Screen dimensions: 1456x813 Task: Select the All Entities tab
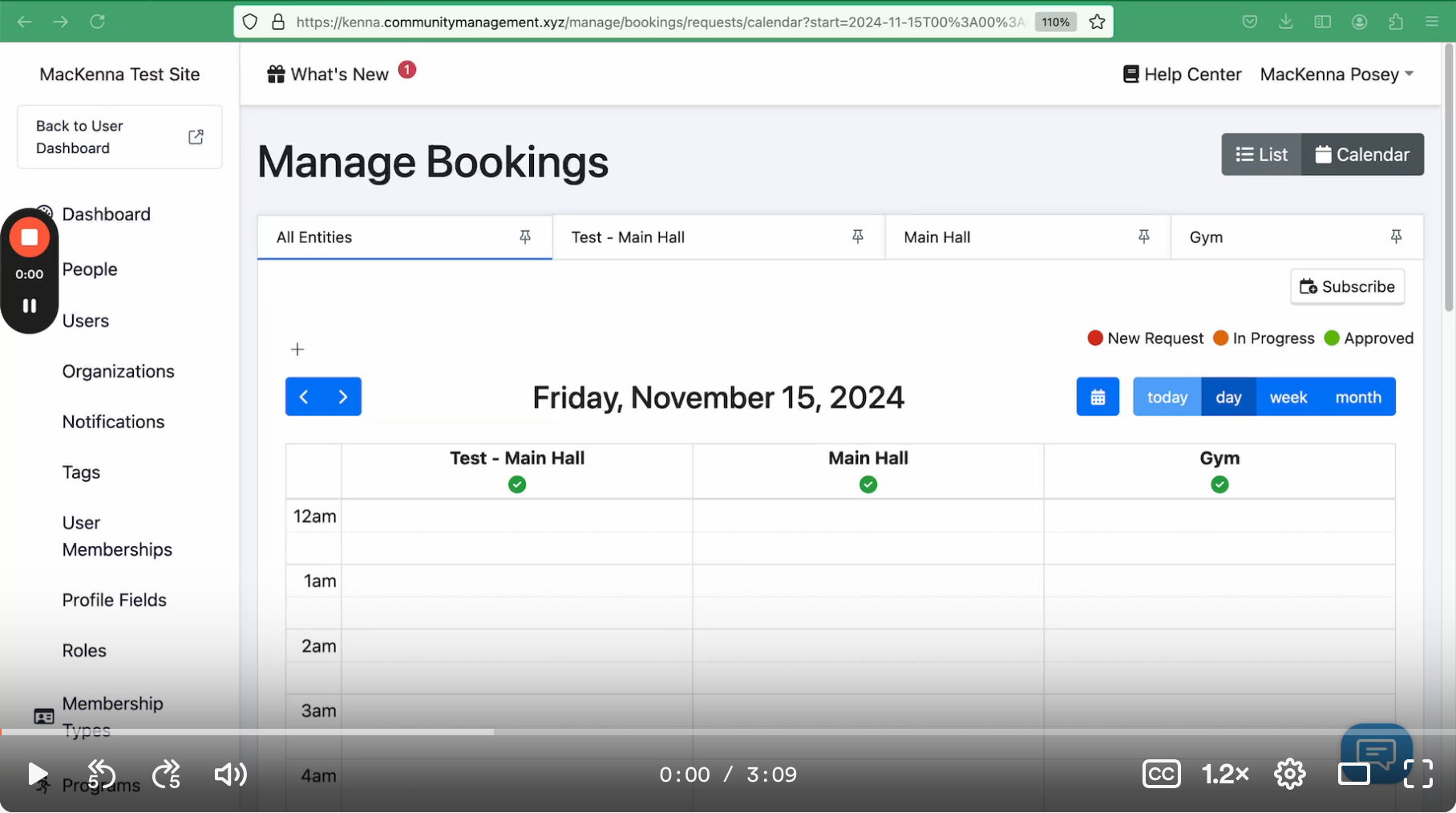[405, 237]
